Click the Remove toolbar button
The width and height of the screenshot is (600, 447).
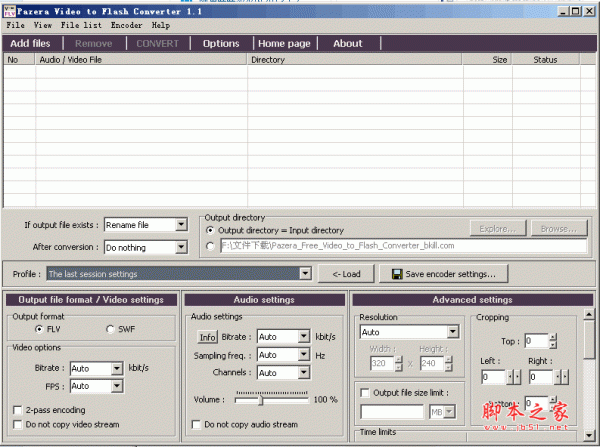(94, 43)
